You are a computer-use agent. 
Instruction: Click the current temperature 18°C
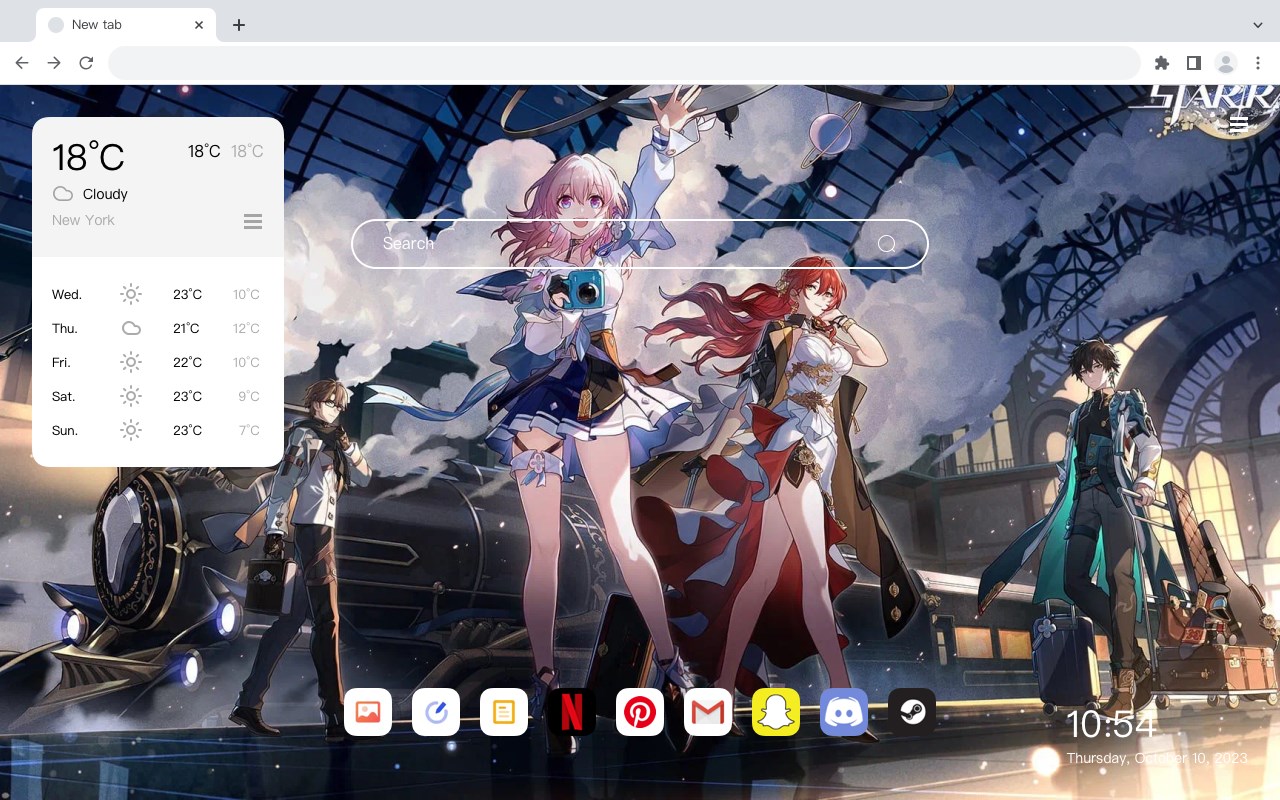point(88,157)
